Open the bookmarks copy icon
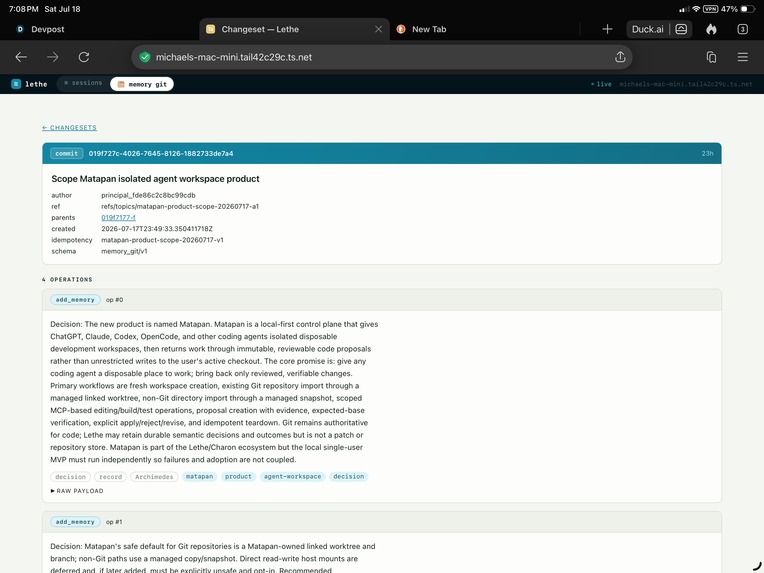 click(711, 57)
